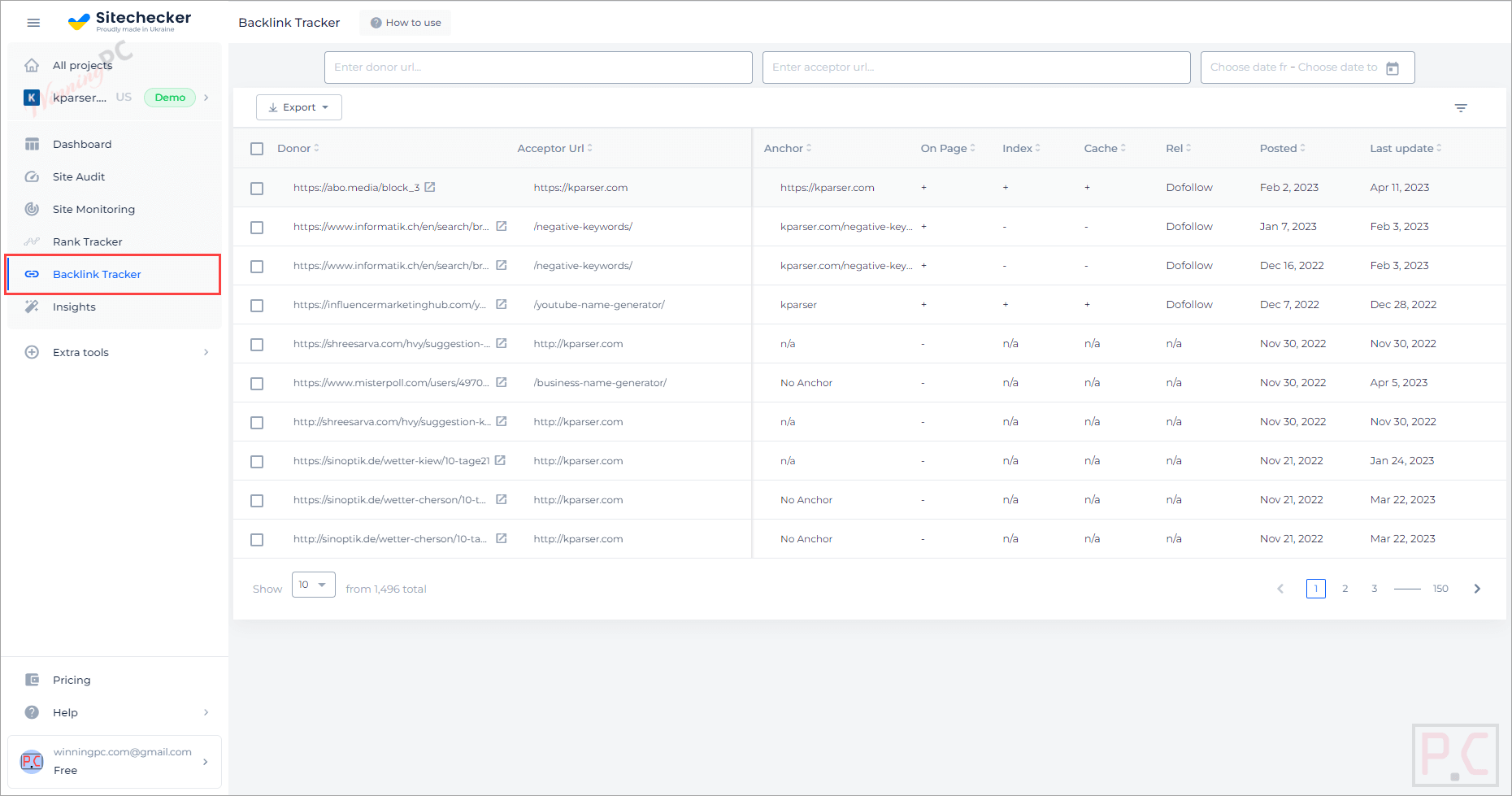1512x796 pixels.
Task: Click the date range input field
Action: click(x=1307, y=67)
